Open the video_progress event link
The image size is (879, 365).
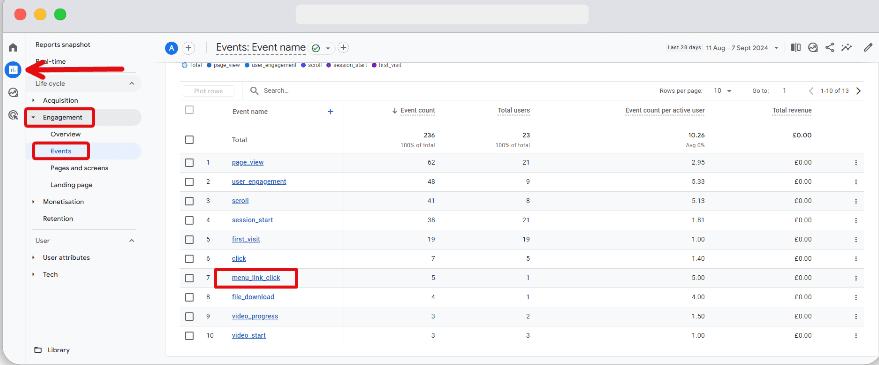click(x=255, y=316)
